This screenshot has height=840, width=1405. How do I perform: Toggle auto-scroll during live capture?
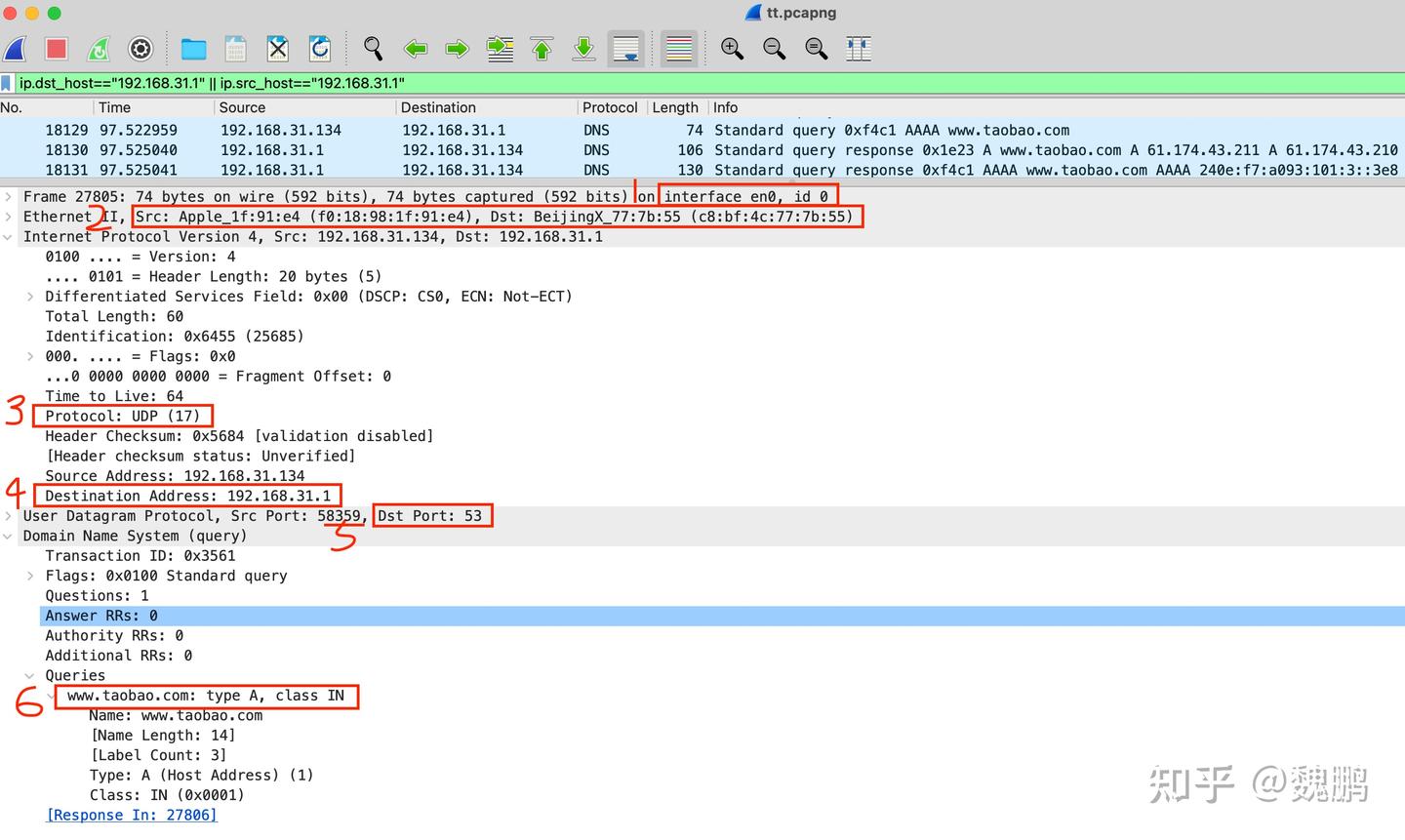[625, 49]
